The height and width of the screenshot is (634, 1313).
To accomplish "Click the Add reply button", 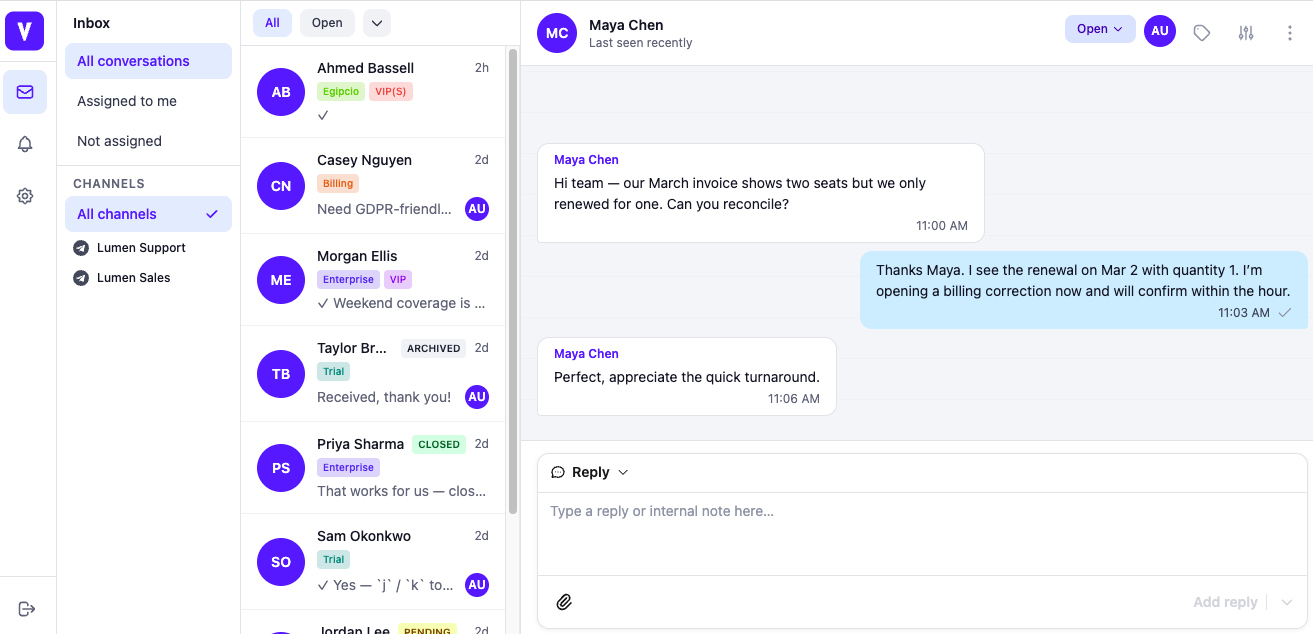I will (1225, 601).
